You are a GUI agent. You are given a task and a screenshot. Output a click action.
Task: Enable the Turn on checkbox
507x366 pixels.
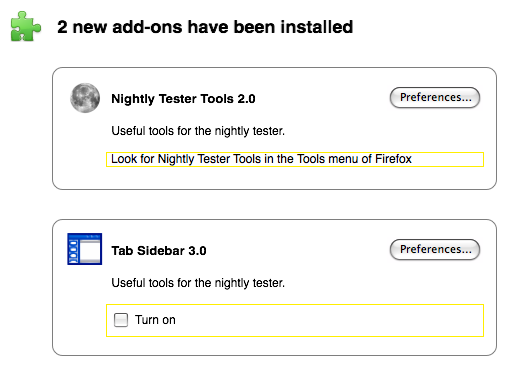pyautogui.click(x=121, y=320)
